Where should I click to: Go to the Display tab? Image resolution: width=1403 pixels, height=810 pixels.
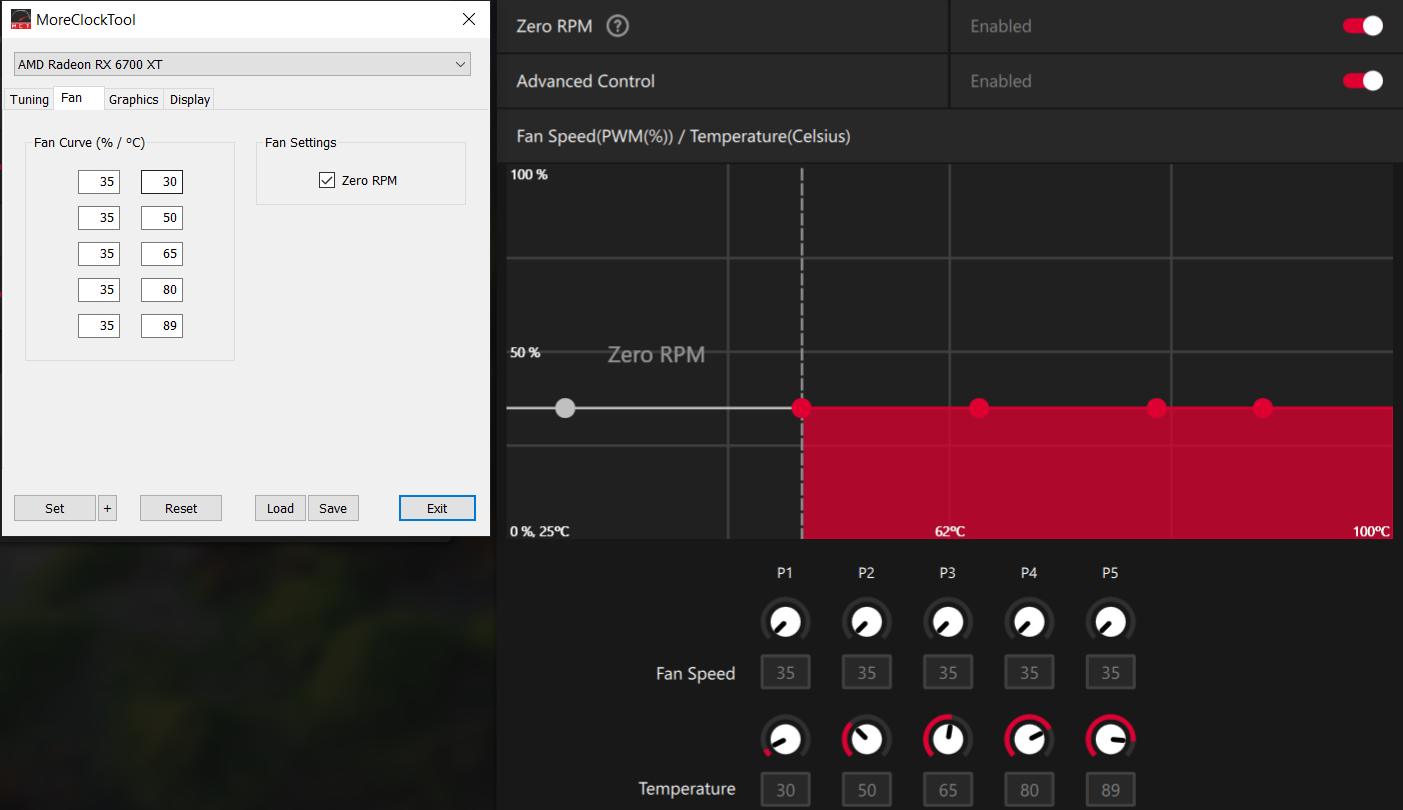(x=190, y=99)
